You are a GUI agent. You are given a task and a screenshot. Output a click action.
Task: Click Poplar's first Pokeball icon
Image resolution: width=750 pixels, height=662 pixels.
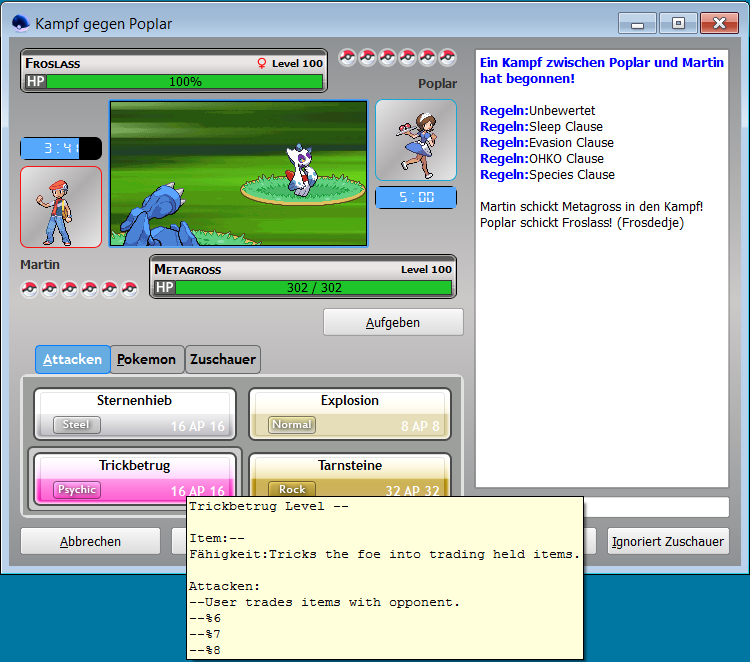[x=347, y=57]
